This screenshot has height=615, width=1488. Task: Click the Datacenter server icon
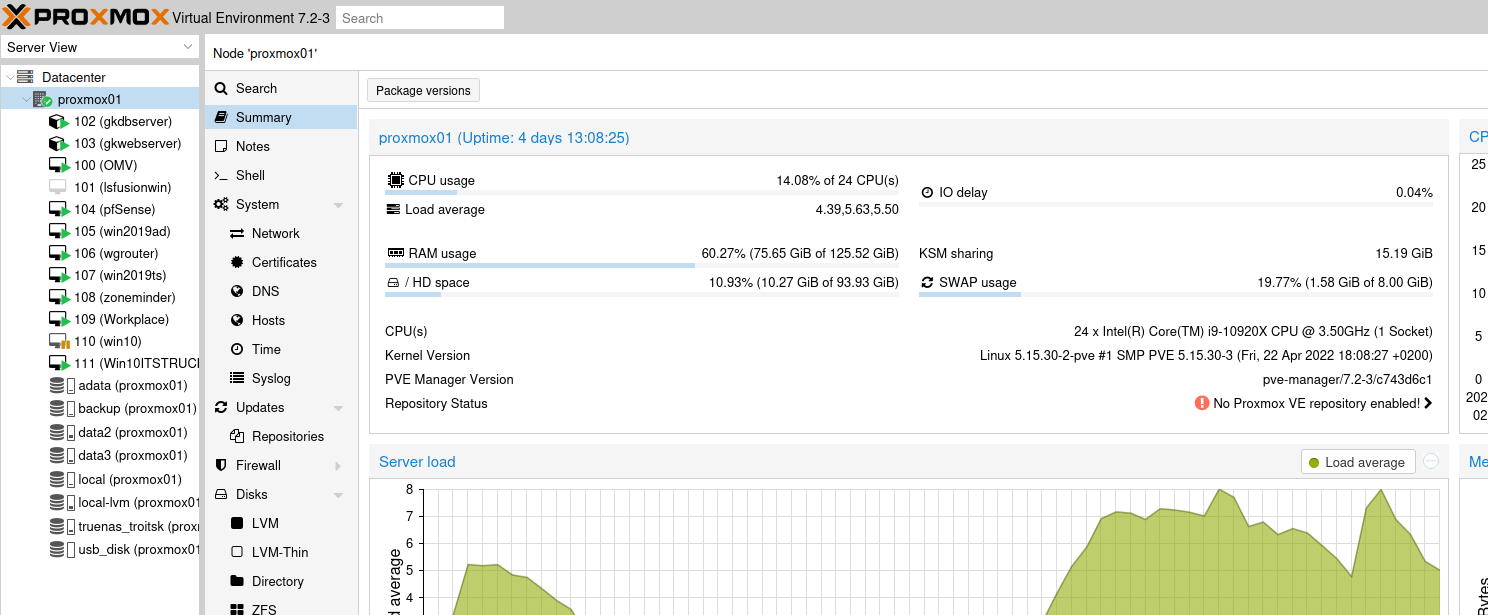pos(25,77)
